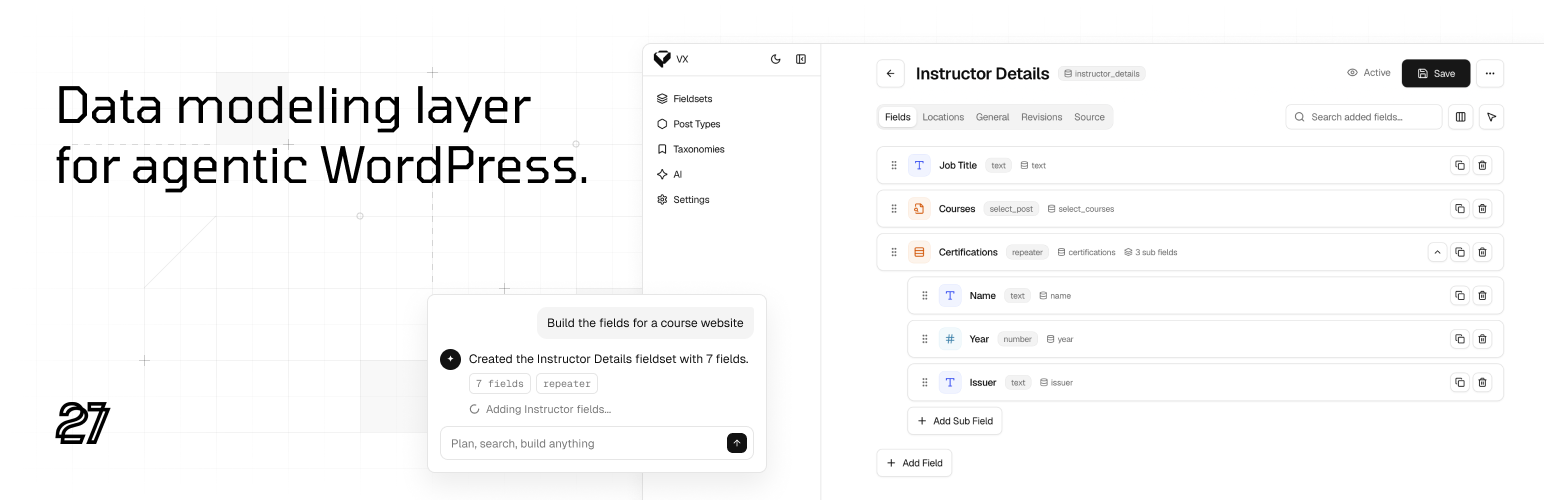Viewport: 1544px width, 500px height.
Task: Duplicate the Courses field
Action: pyautogui.click(x=1460, y=209)
